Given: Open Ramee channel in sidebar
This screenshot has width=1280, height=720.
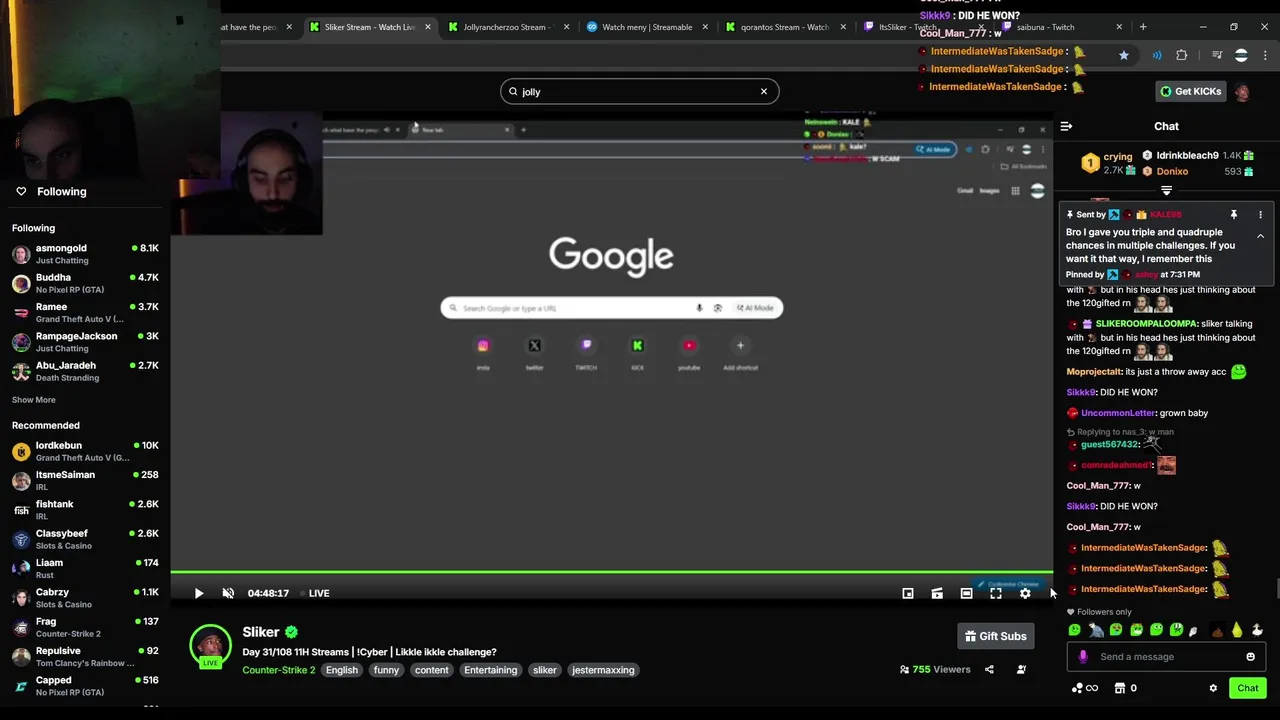Looking at the screenshot, I should [85, 313].
